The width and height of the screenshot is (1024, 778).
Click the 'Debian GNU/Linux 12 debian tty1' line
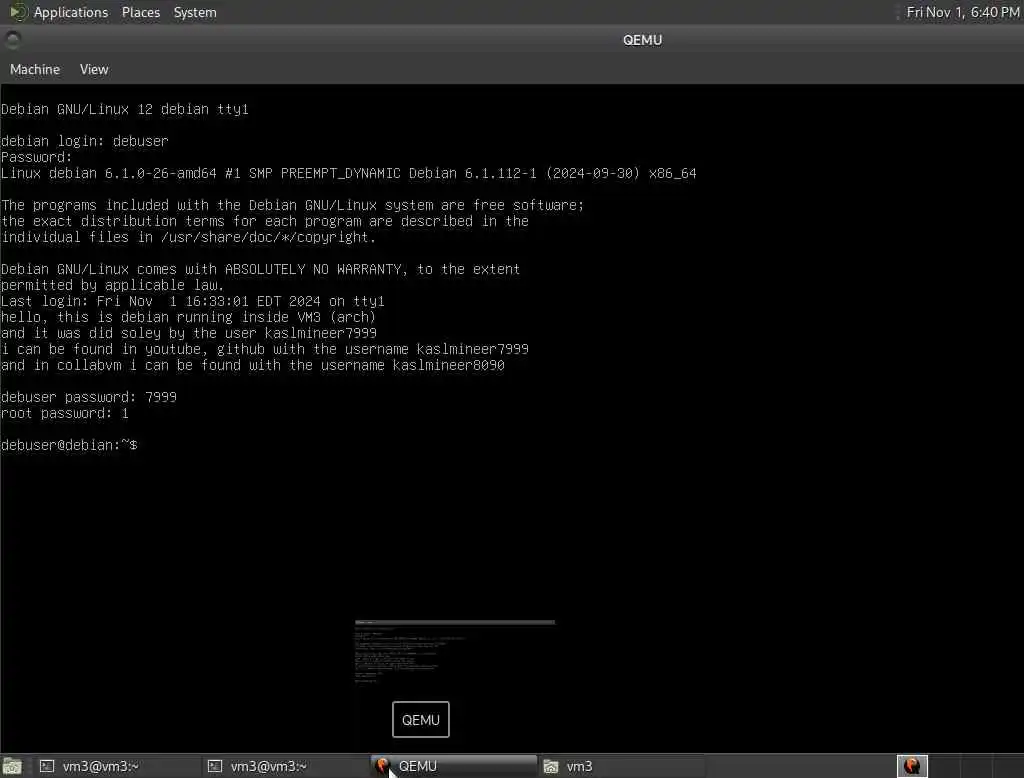pos(125,109)
